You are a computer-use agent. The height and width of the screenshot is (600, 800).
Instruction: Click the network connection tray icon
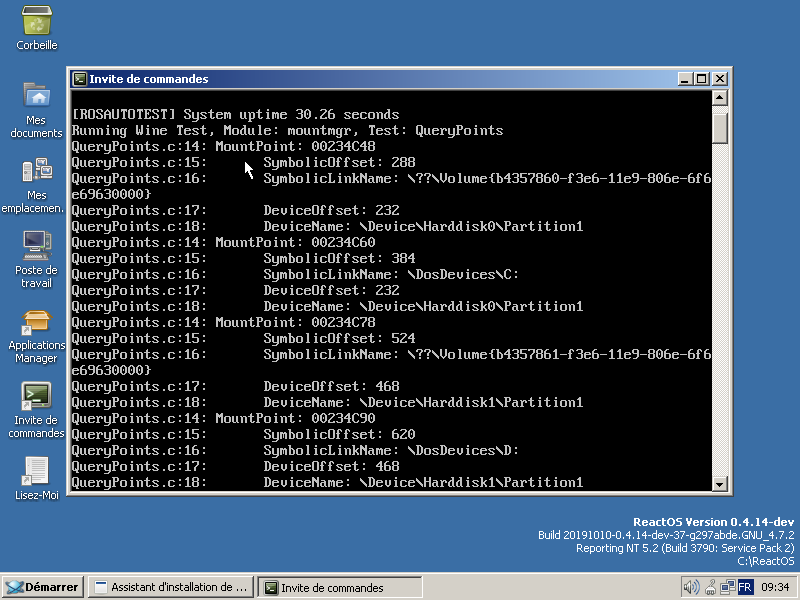tap(728, 587)
